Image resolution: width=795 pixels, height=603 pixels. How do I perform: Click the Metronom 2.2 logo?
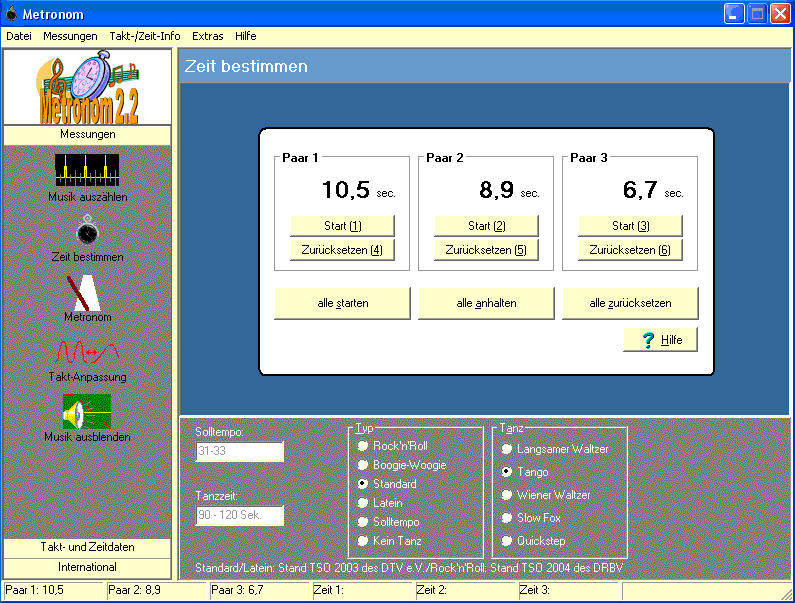(87, 87)
